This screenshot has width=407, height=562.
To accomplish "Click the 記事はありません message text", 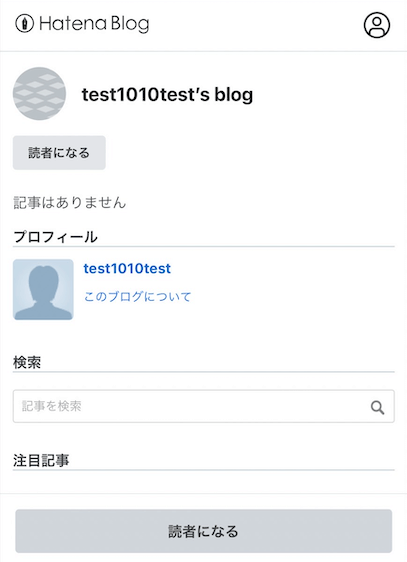I will pyautogui.click(x=70, y=203).
